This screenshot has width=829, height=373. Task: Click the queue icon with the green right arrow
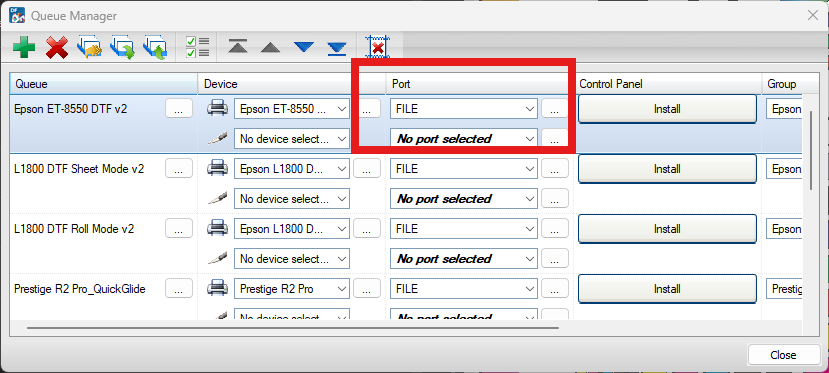(x=122, y=48)
